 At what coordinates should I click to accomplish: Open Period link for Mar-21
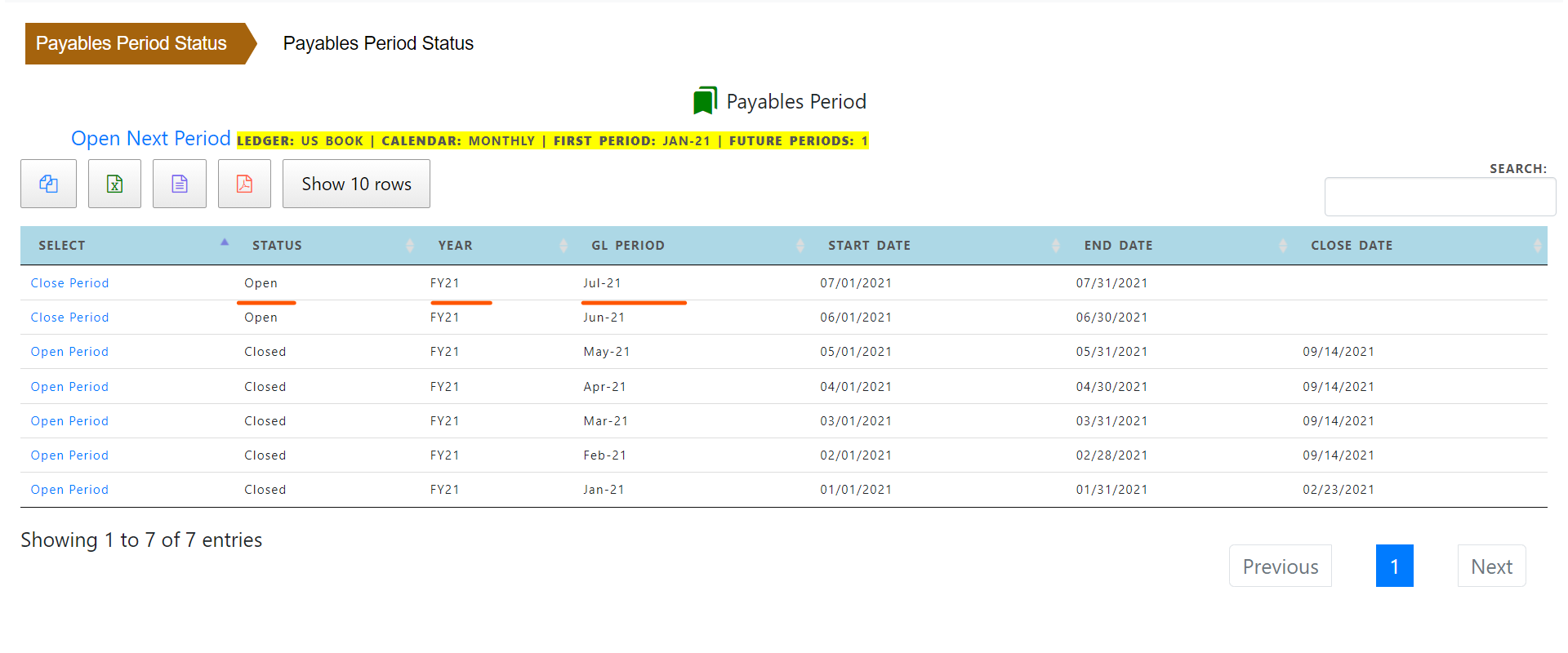point(69,421)
